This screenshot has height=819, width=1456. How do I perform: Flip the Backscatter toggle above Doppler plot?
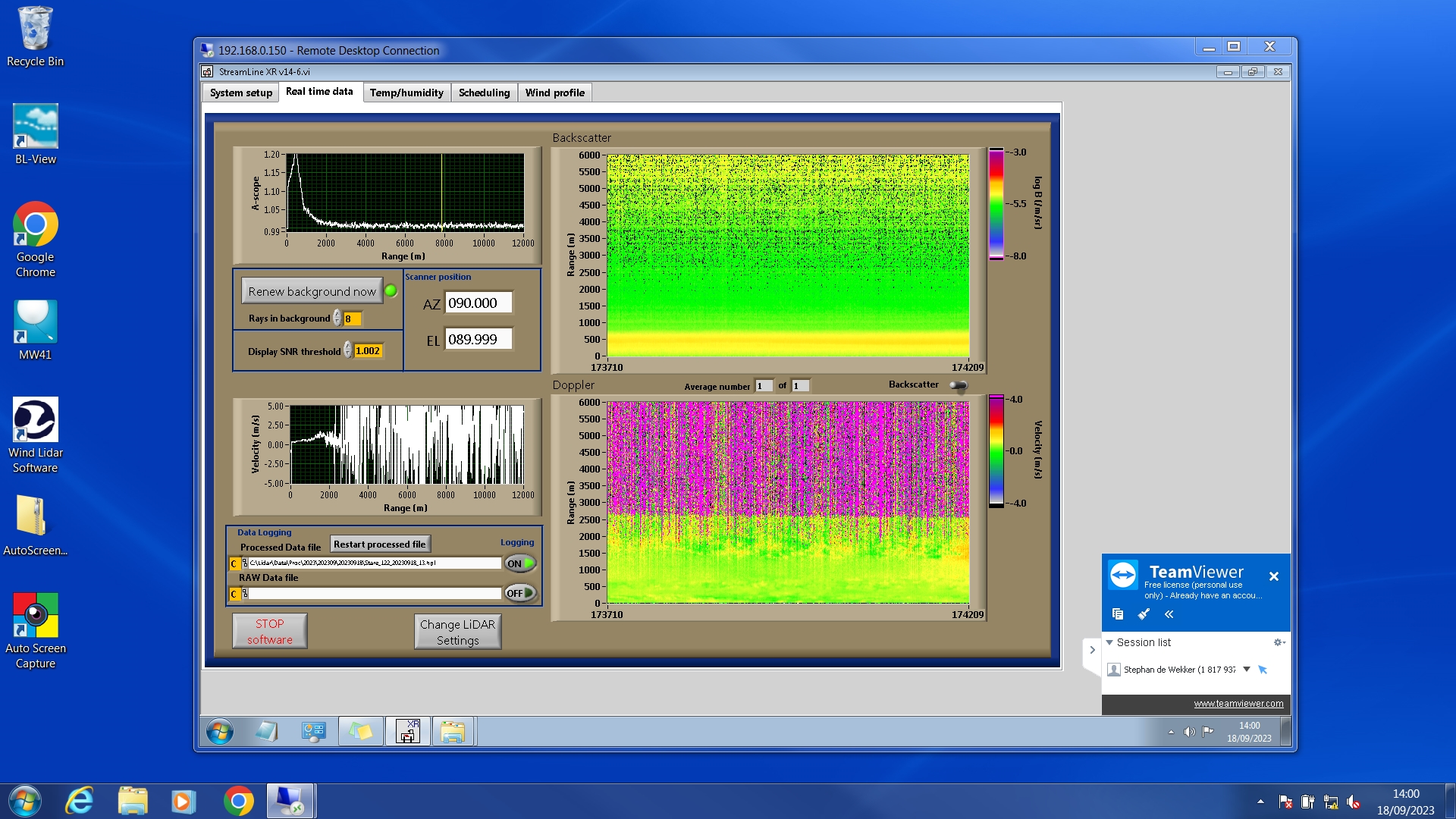point(959,386)
